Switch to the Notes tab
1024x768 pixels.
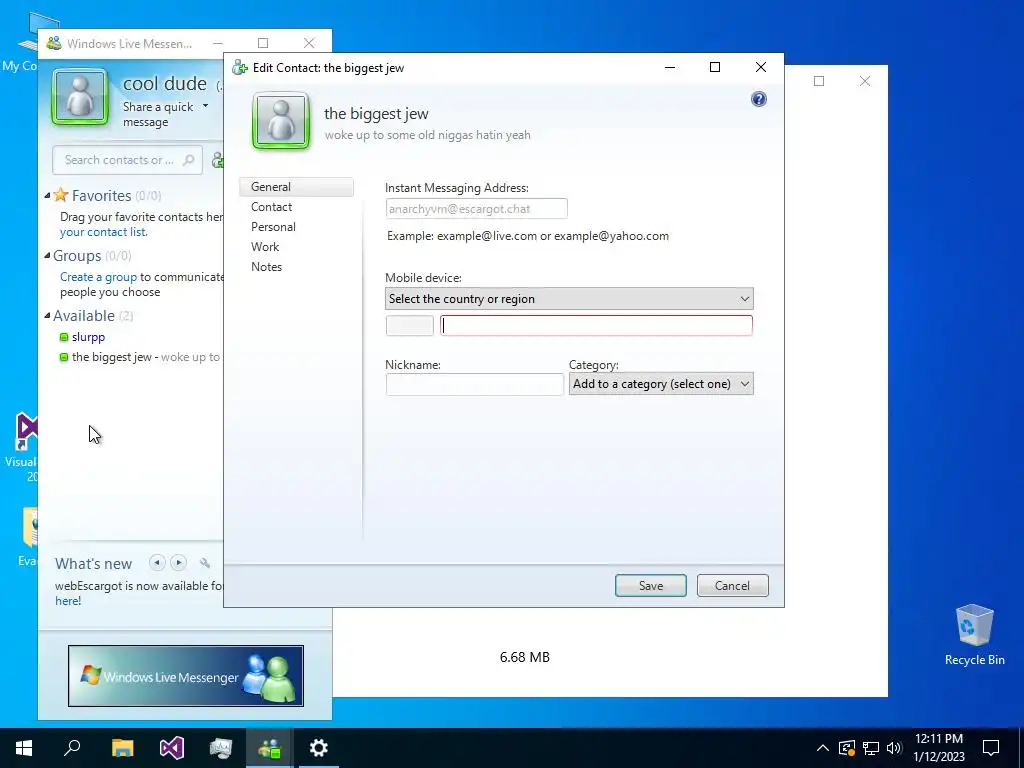tap(266, 267)
